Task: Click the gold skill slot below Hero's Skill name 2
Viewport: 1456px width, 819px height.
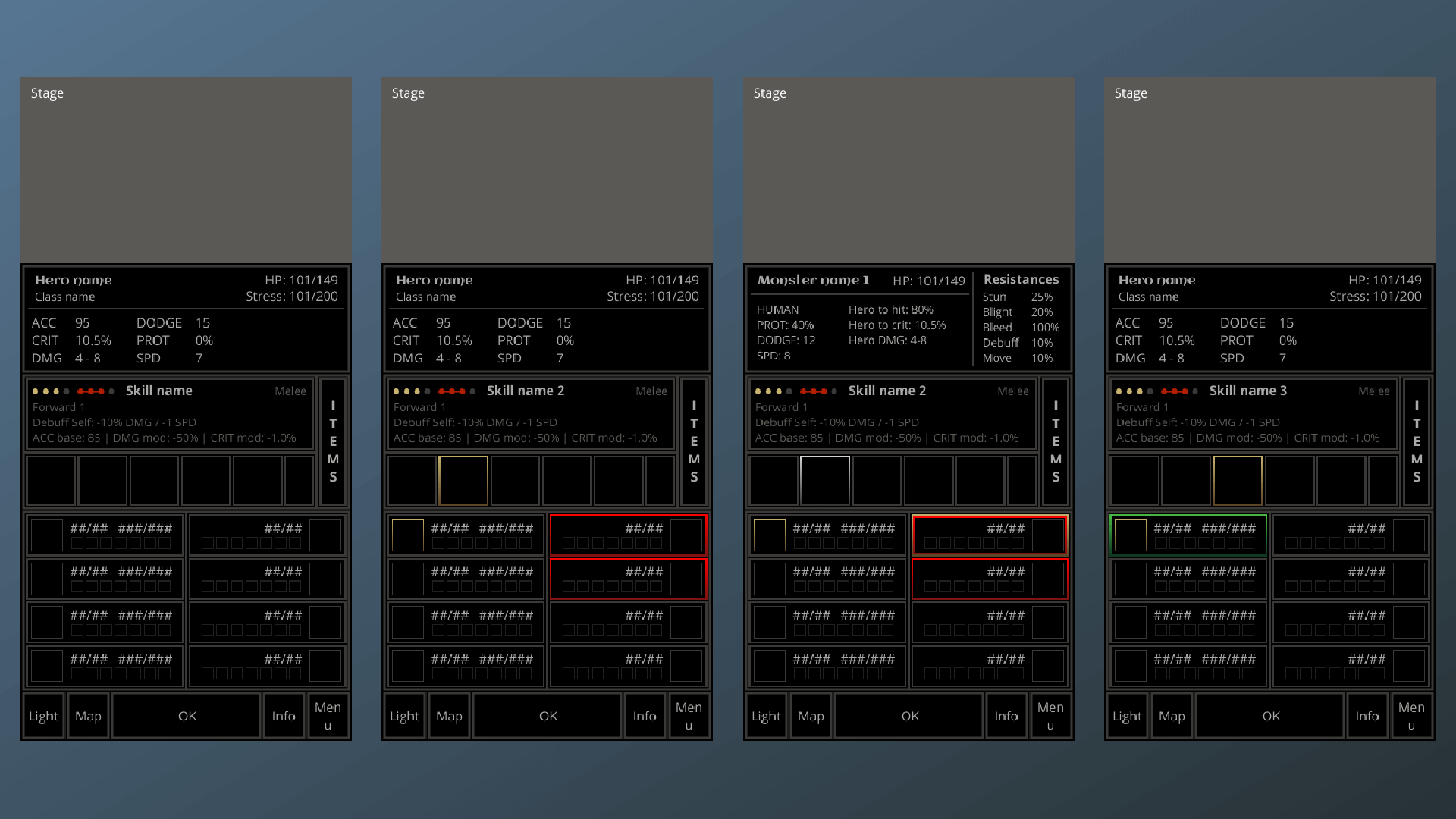Action: (463, 481)
